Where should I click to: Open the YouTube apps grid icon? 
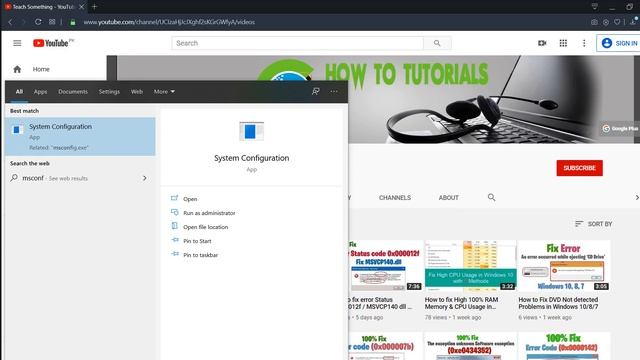tap(563, 43)
